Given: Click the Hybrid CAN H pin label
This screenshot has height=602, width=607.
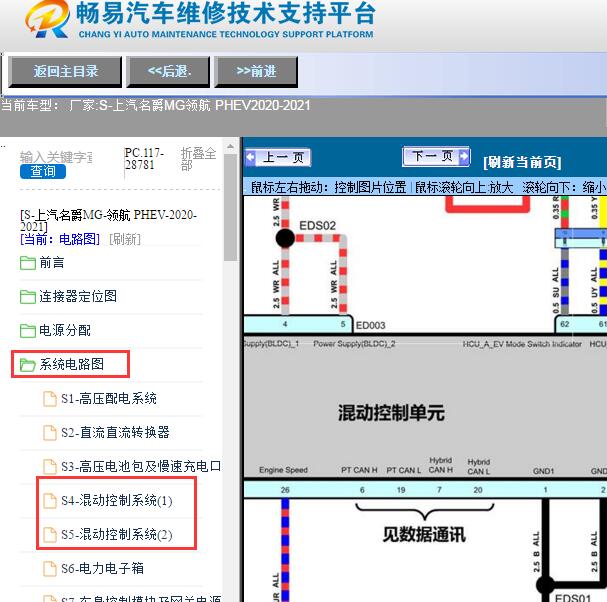Looking at the screenshot, I should (441, 465).
